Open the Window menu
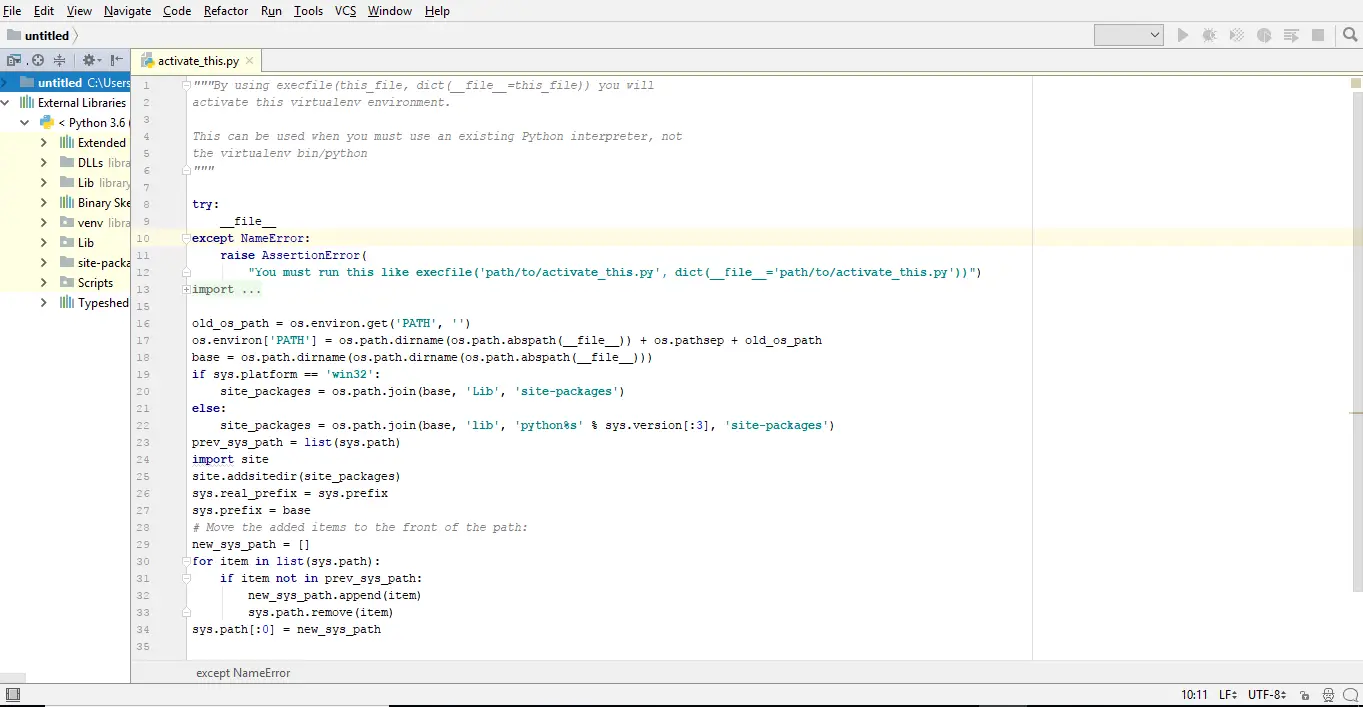Viewport: 1363px width, 707px height. (390, 11)
